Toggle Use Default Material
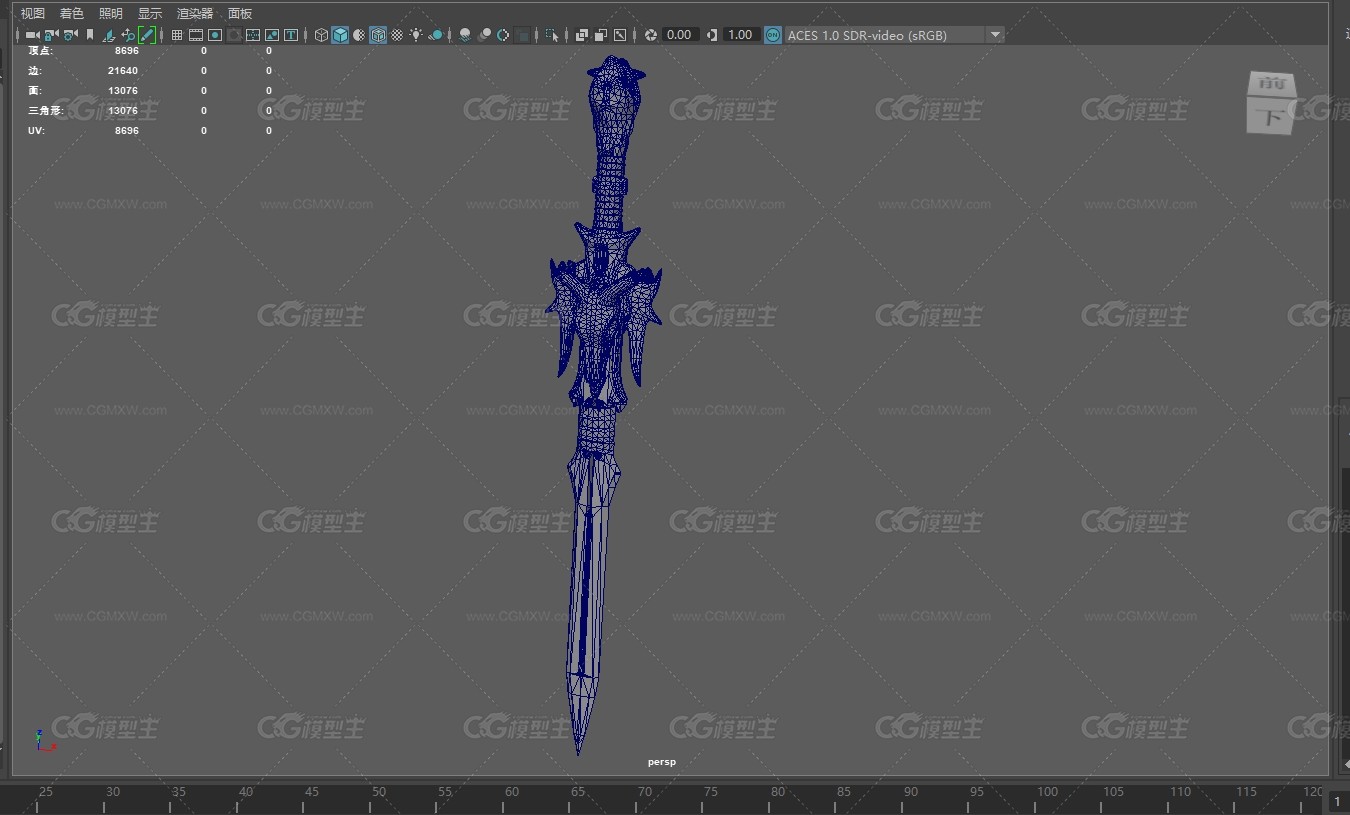Screen dimensions: 1350x815 (359, 35)
